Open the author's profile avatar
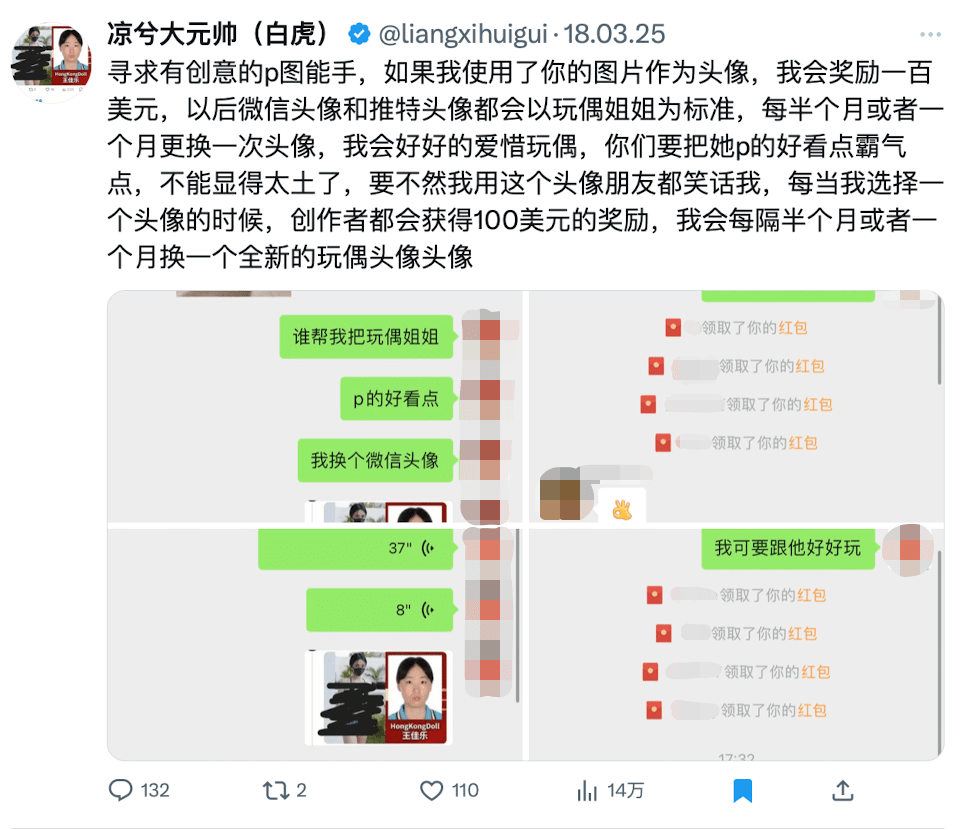This screenshot has width=976, height=830. pos(52,62)
